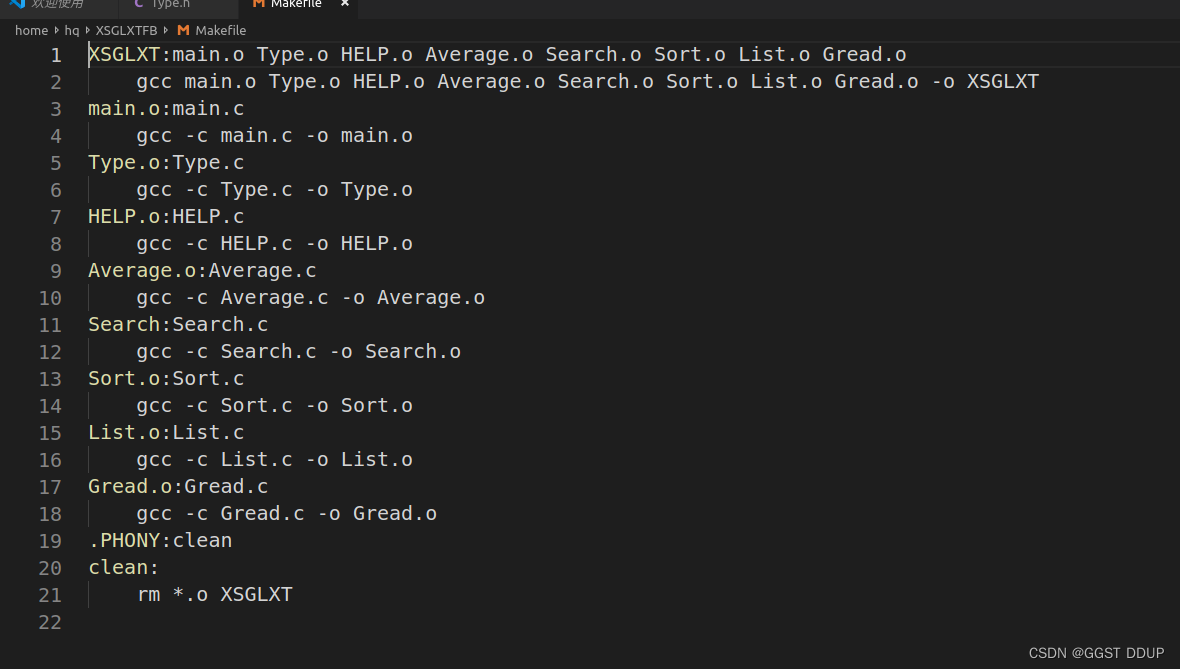Click the rm *.o XSGLXT command line
Screen dimensions: 1180x669
click(214, 594)
